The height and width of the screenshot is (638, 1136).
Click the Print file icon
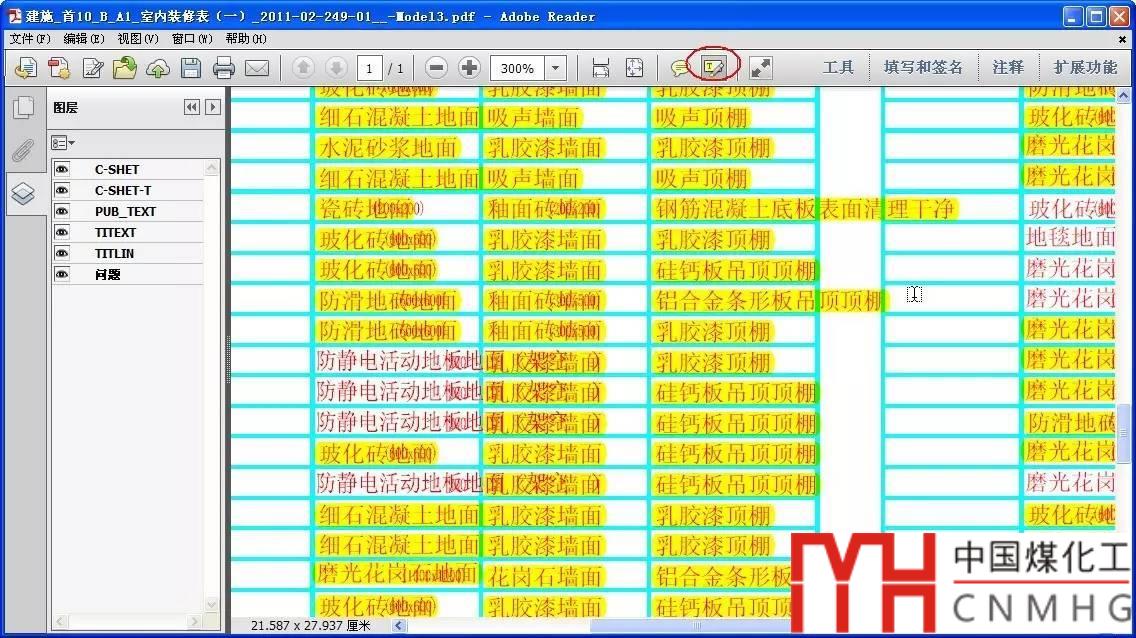click(224, 68)
